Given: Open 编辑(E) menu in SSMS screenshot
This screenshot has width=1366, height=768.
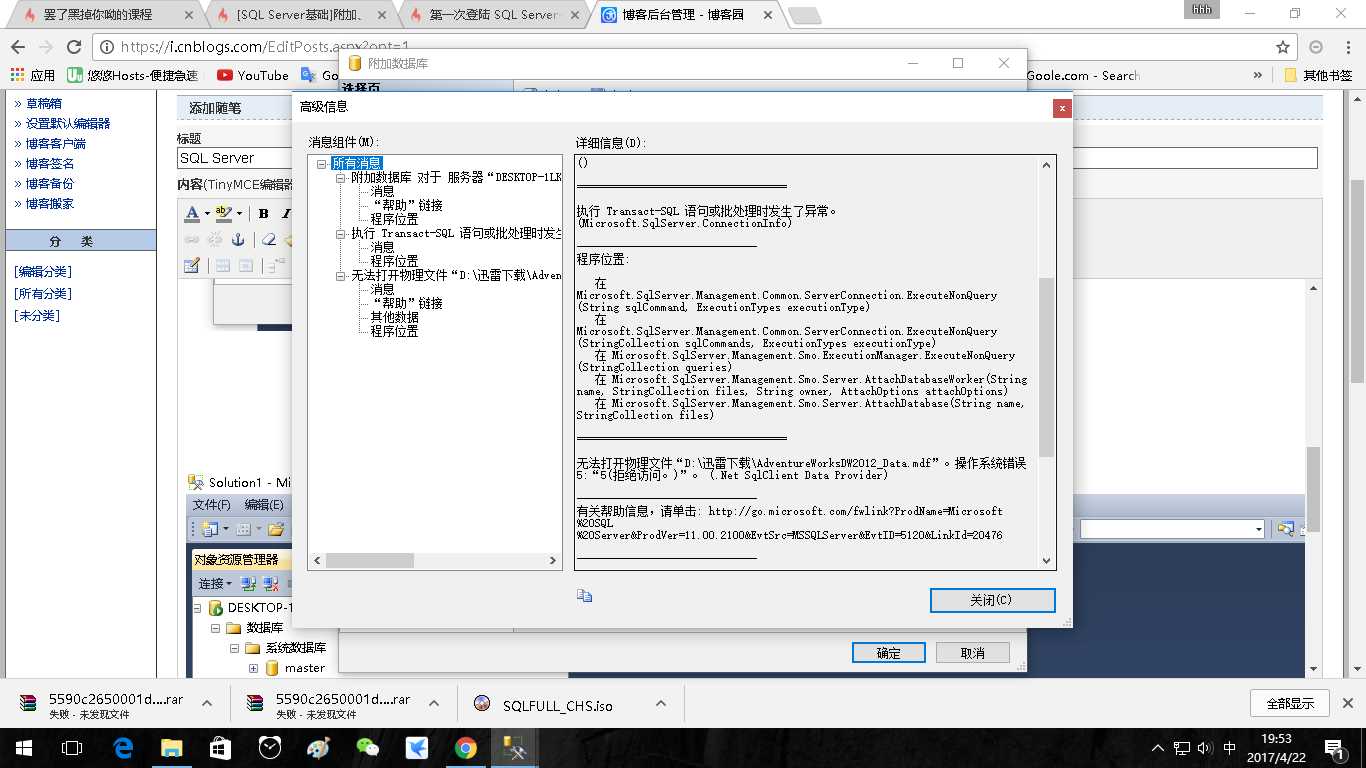Looking at the screenshot, I should [x=265, y=505].
